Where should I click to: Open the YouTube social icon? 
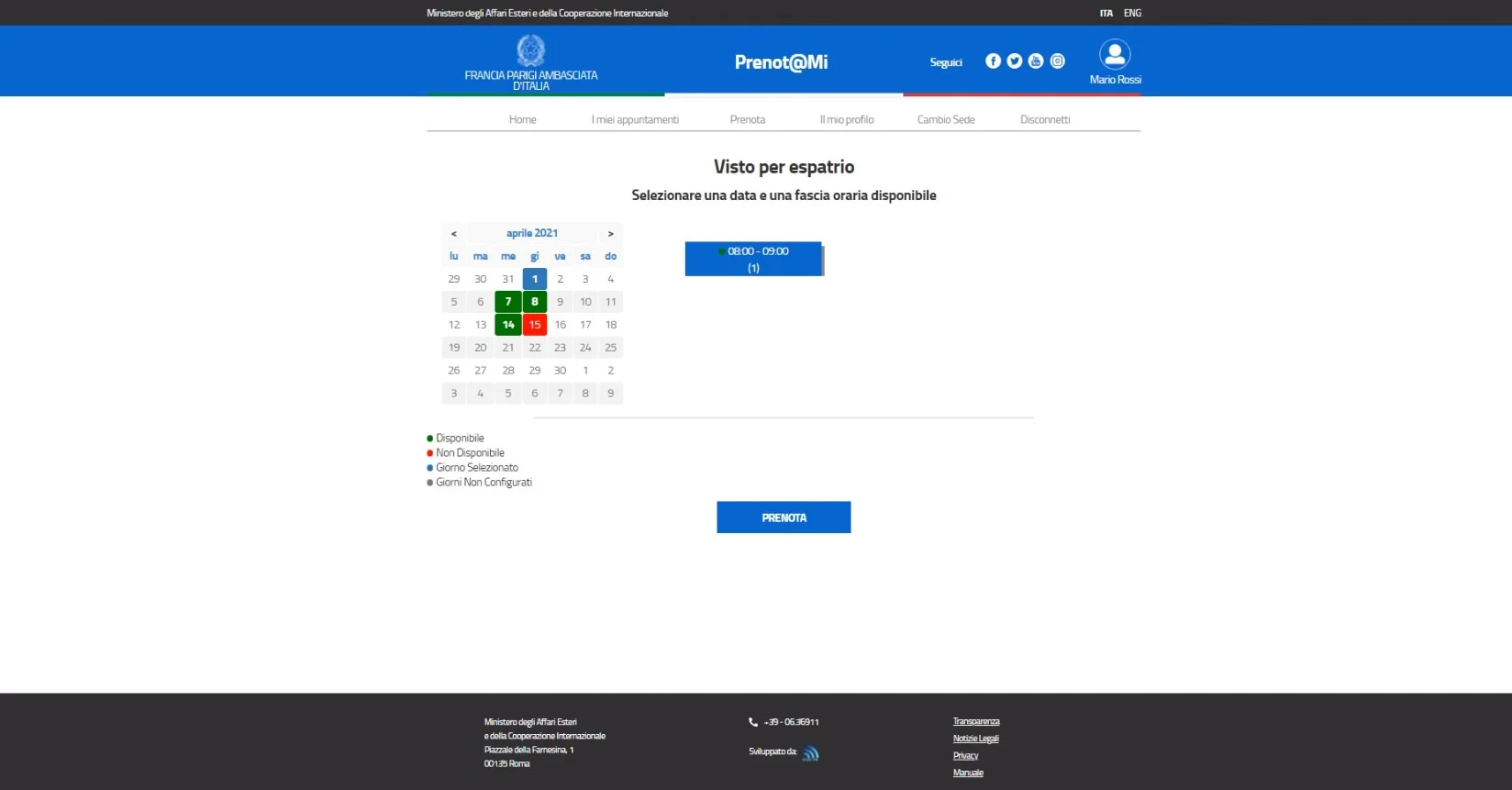(x=1036, y=61)
